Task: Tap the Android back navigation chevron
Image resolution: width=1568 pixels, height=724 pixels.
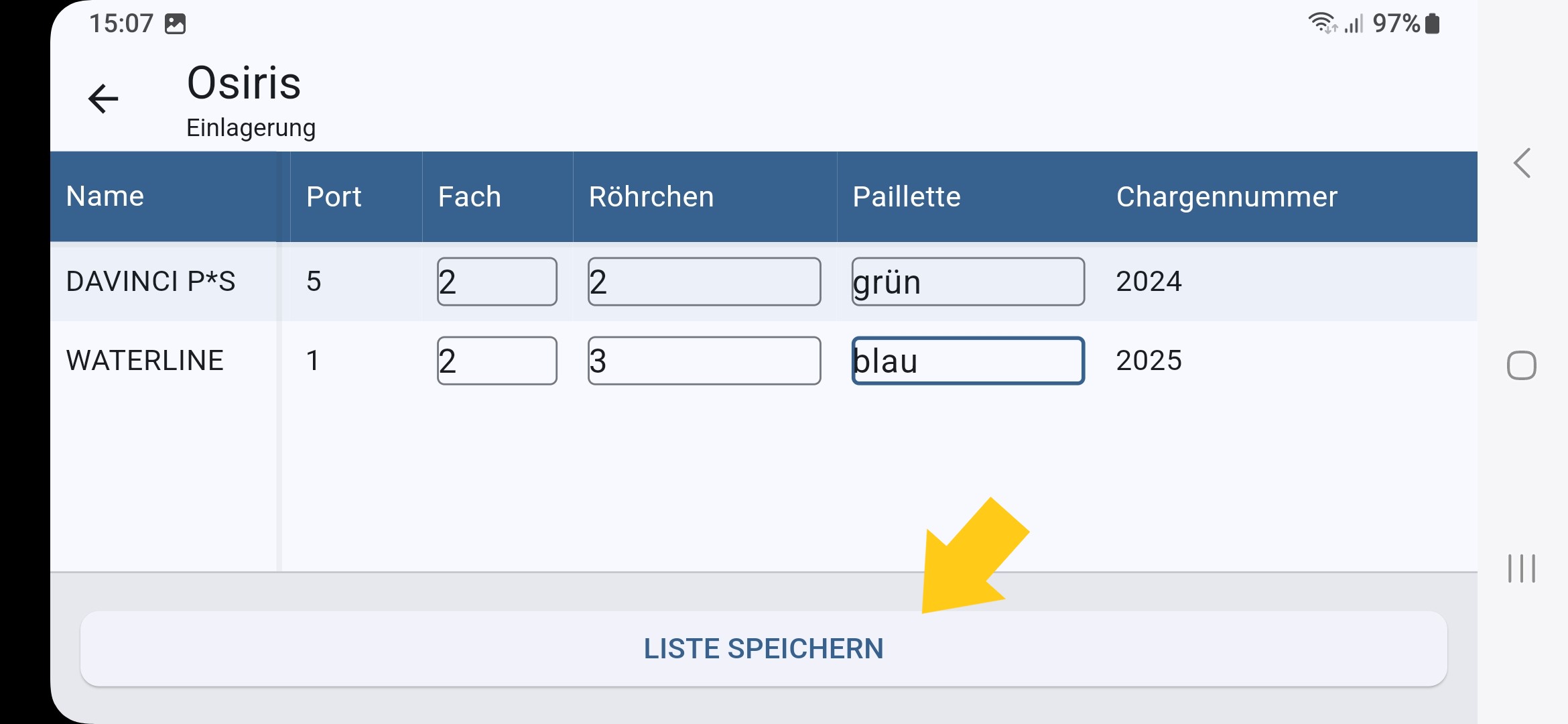Action: (x=1522, y=163)
